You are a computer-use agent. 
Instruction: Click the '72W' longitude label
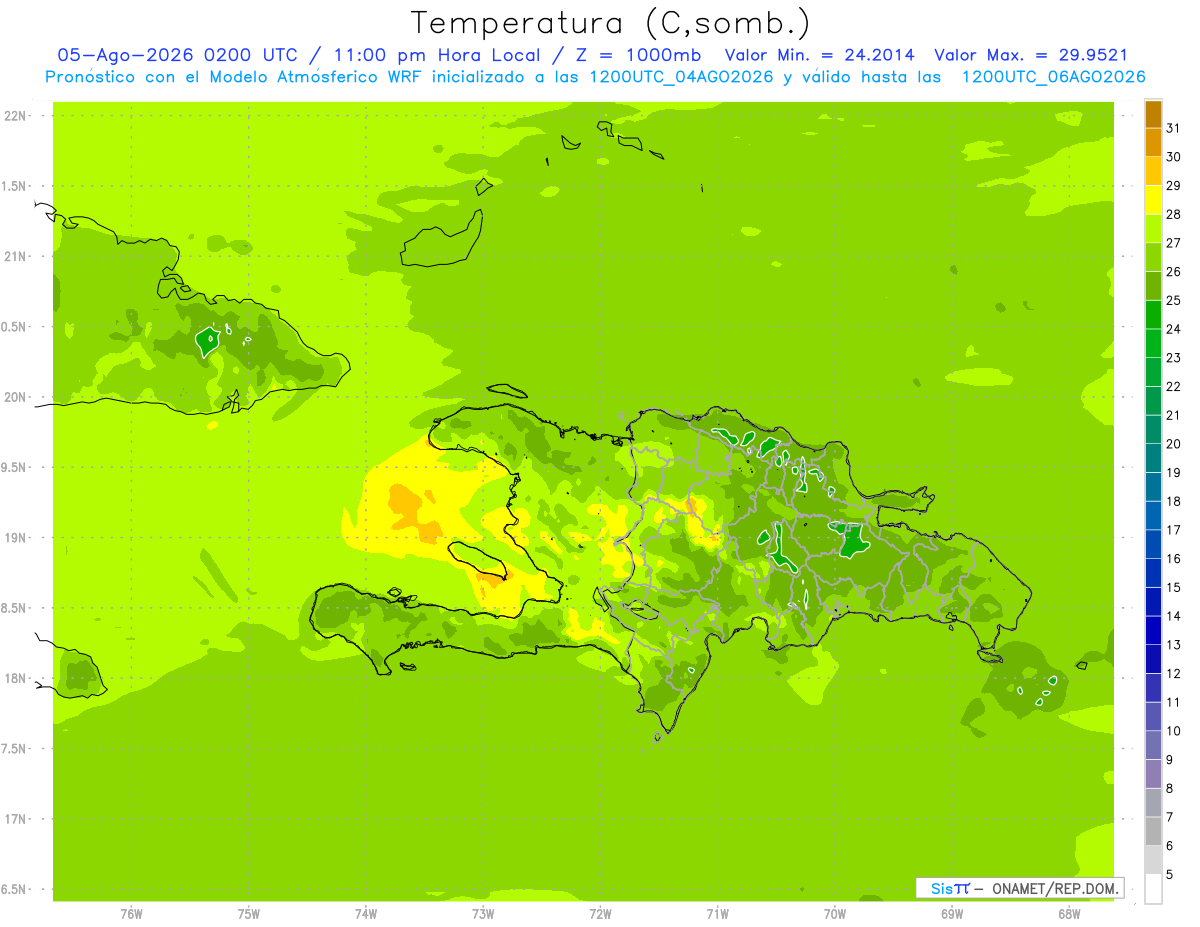click(601, 914)
